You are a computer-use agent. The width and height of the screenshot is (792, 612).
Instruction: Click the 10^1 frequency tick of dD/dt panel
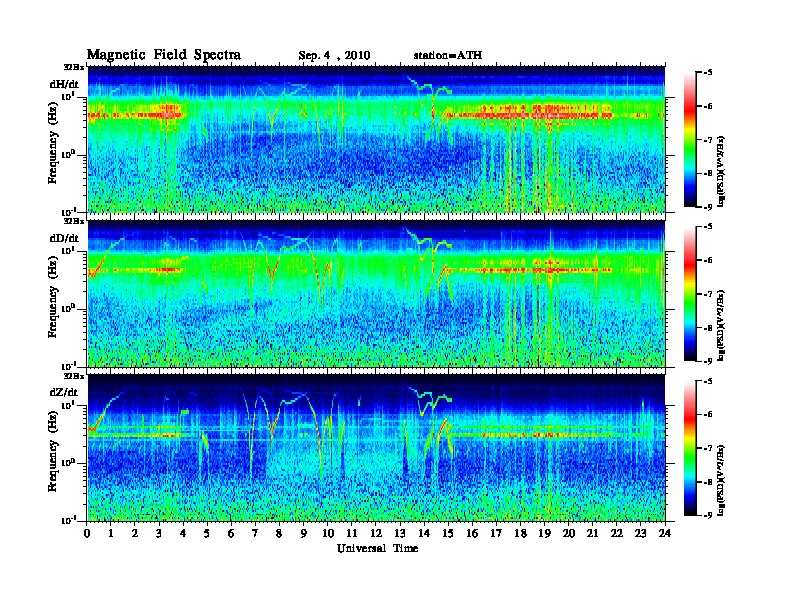pyautogui.click(x=68, y=251)
